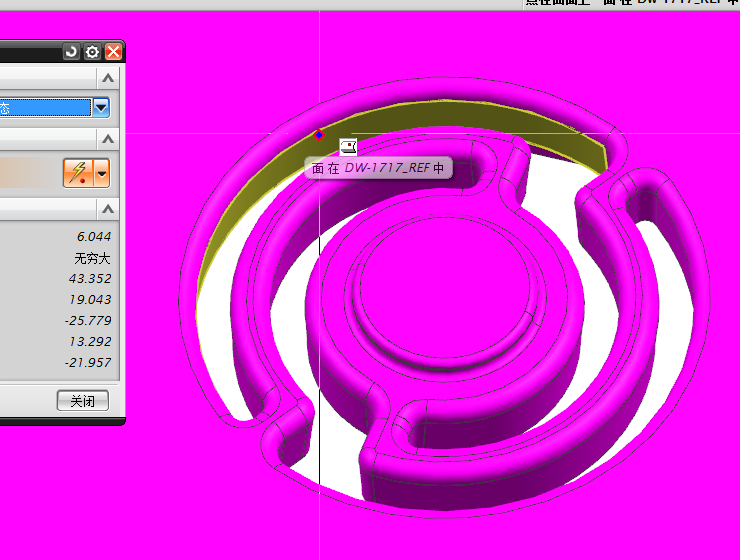The width and height of the screenshot is (740, 560).
Task: Click the 无穷大 result value
Action: click(93, 258)
